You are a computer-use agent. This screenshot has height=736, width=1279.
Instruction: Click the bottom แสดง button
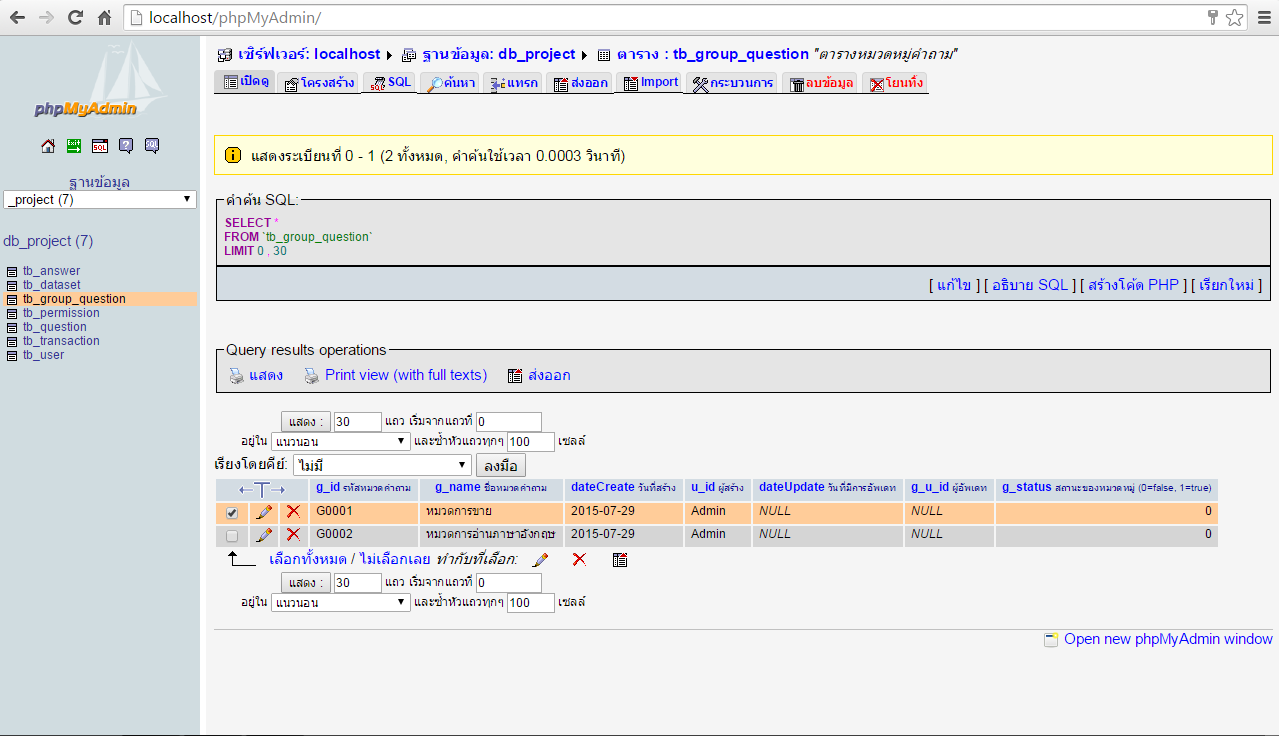[x=305, y=583]
